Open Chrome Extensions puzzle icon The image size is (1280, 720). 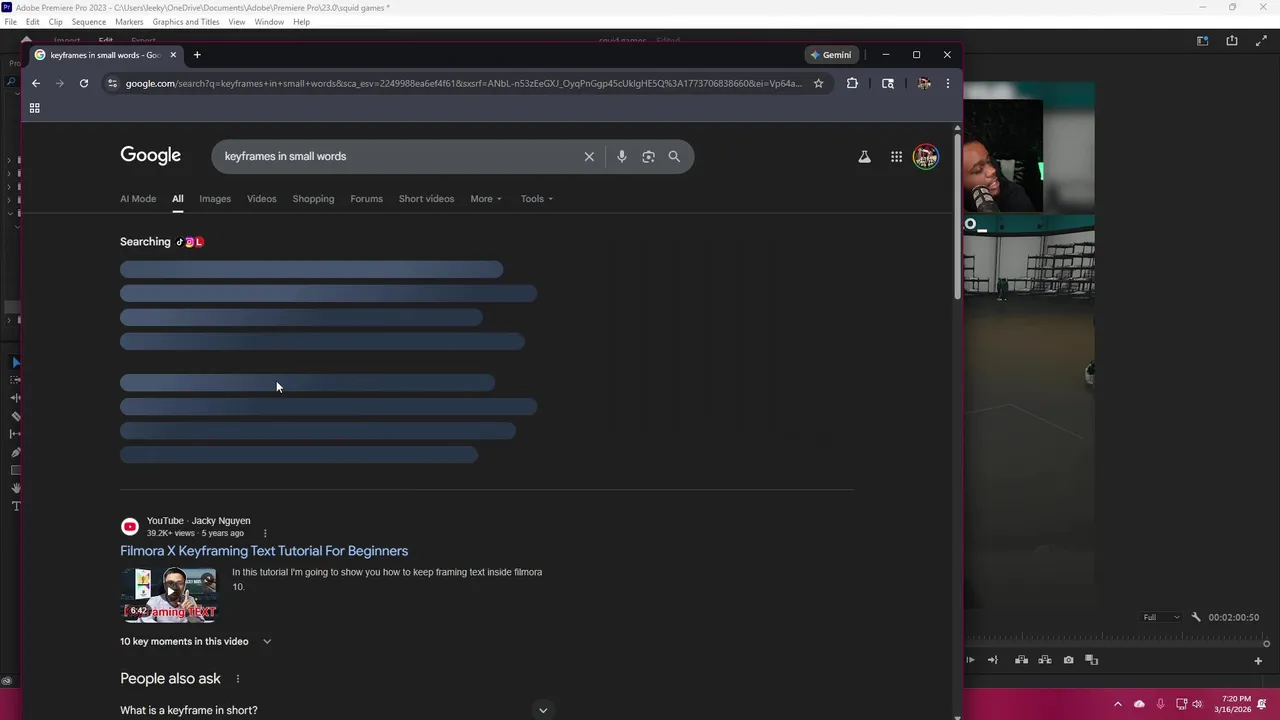[x=852, y=83]
